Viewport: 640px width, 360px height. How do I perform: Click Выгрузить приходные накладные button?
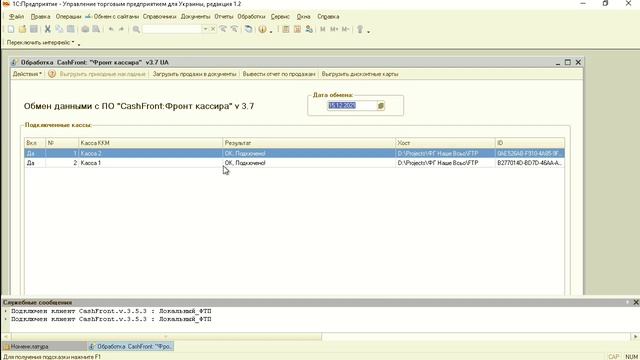(102, 74)
